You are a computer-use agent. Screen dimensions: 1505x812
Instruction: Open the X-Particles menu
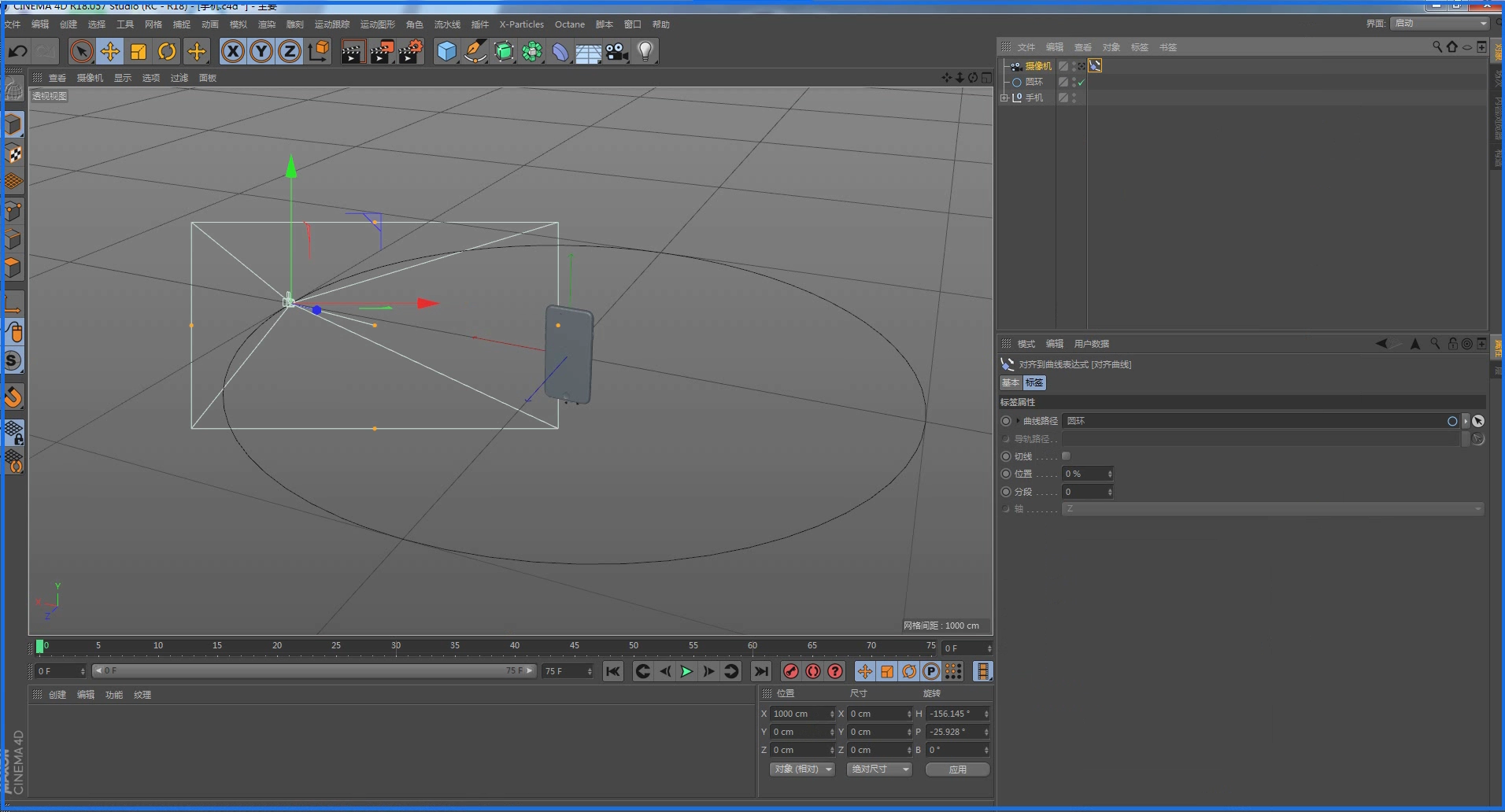click(522, 24)
